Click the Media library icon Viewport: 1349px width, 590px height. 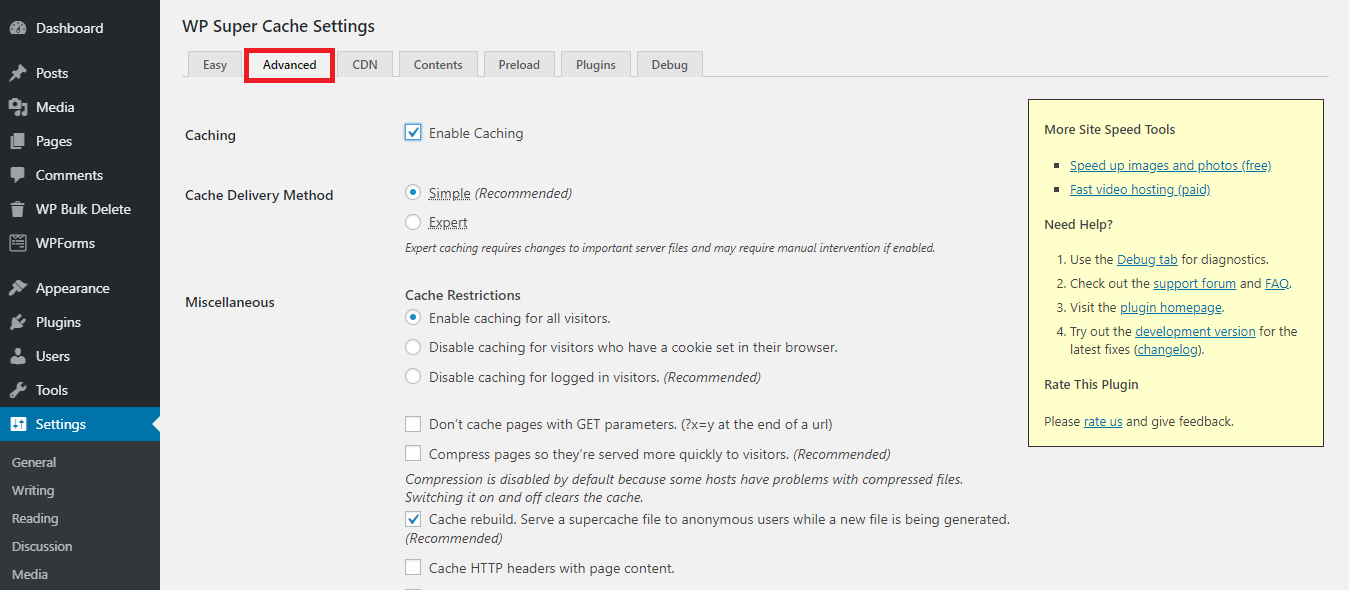pos(18,107)
